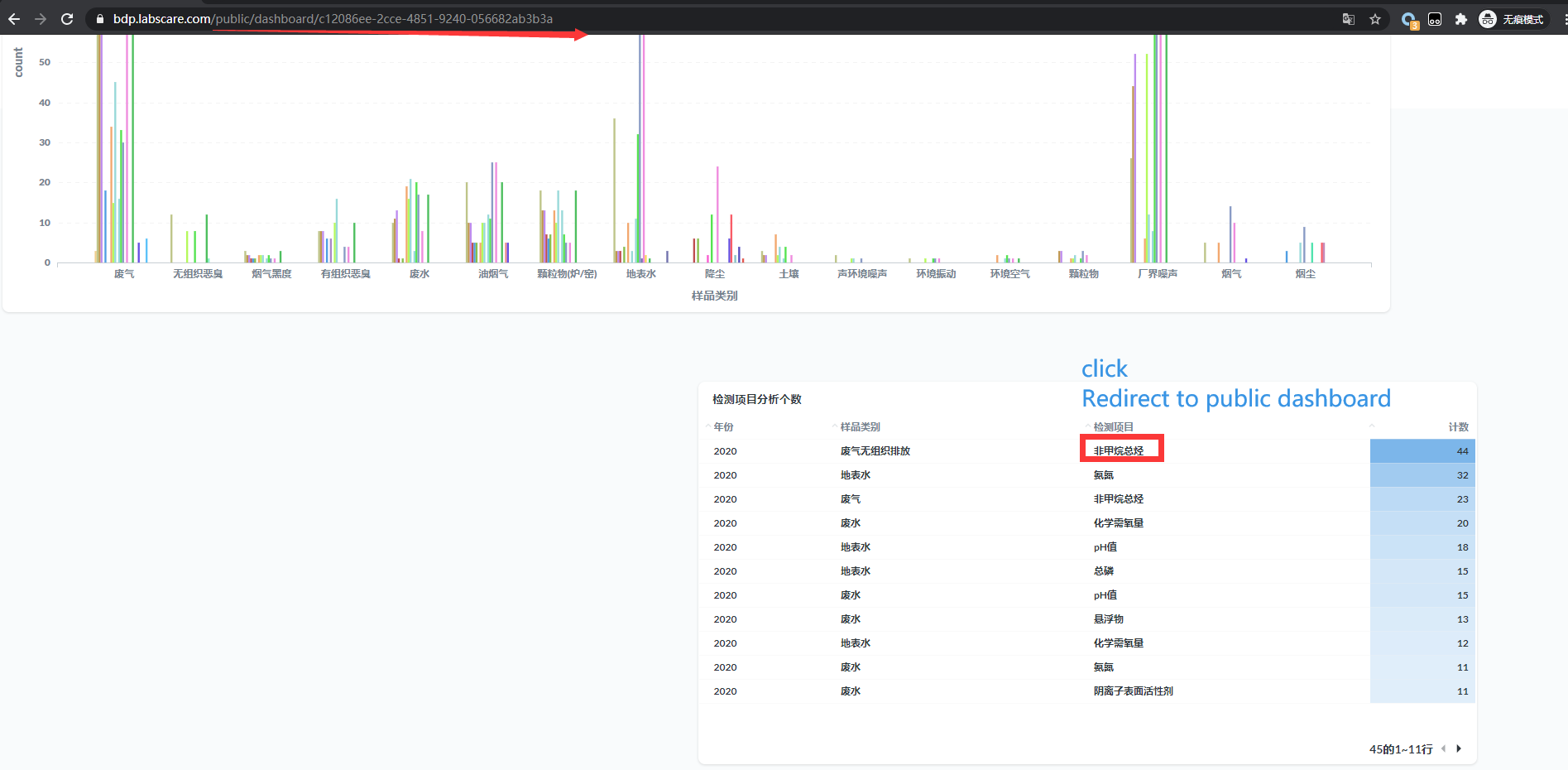Reload the dashboard page
Screen dimensions: 1568x770
coord(67,18)
